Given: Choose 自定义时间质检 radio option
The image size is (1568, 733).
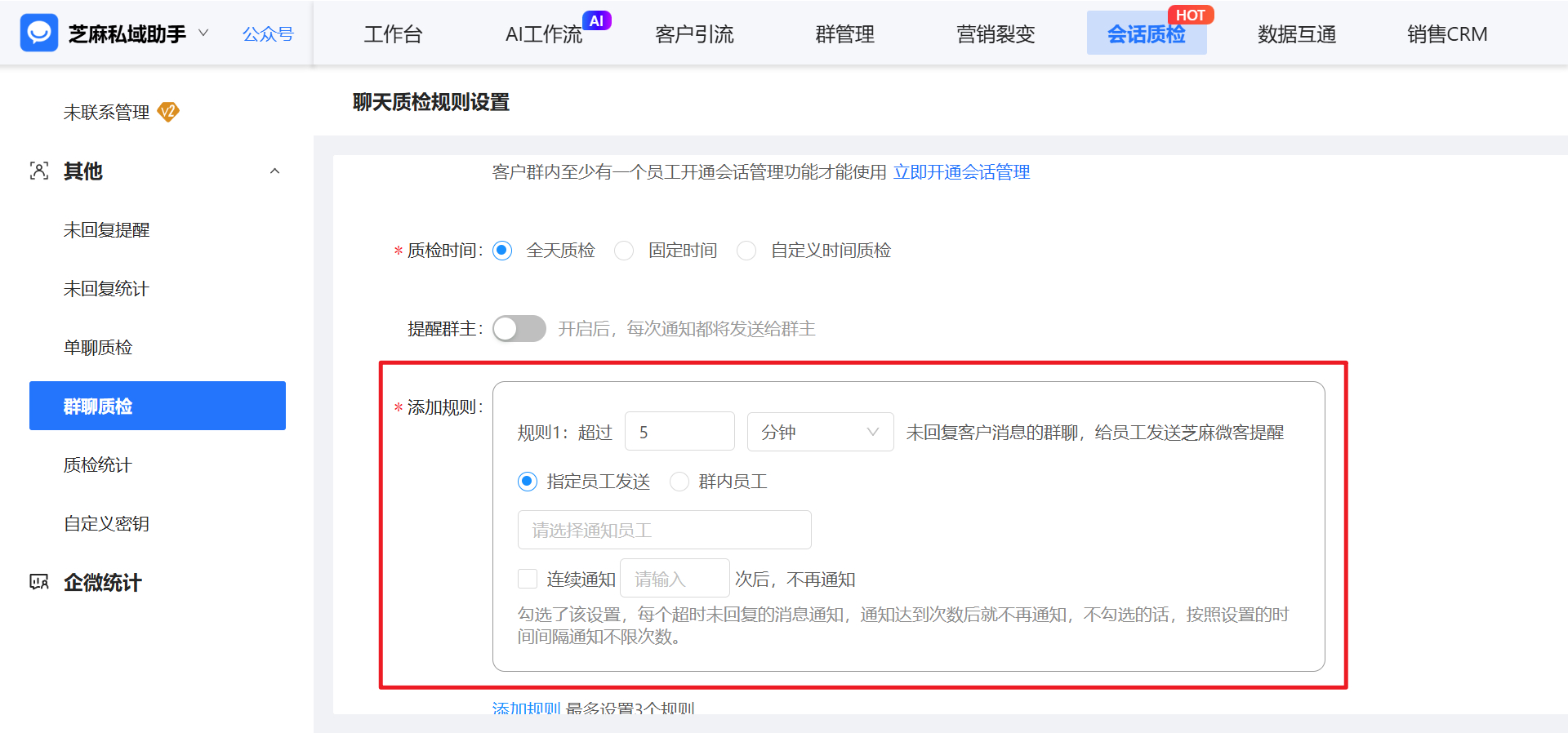Looking at the screenshot, I should coord(746,251).
